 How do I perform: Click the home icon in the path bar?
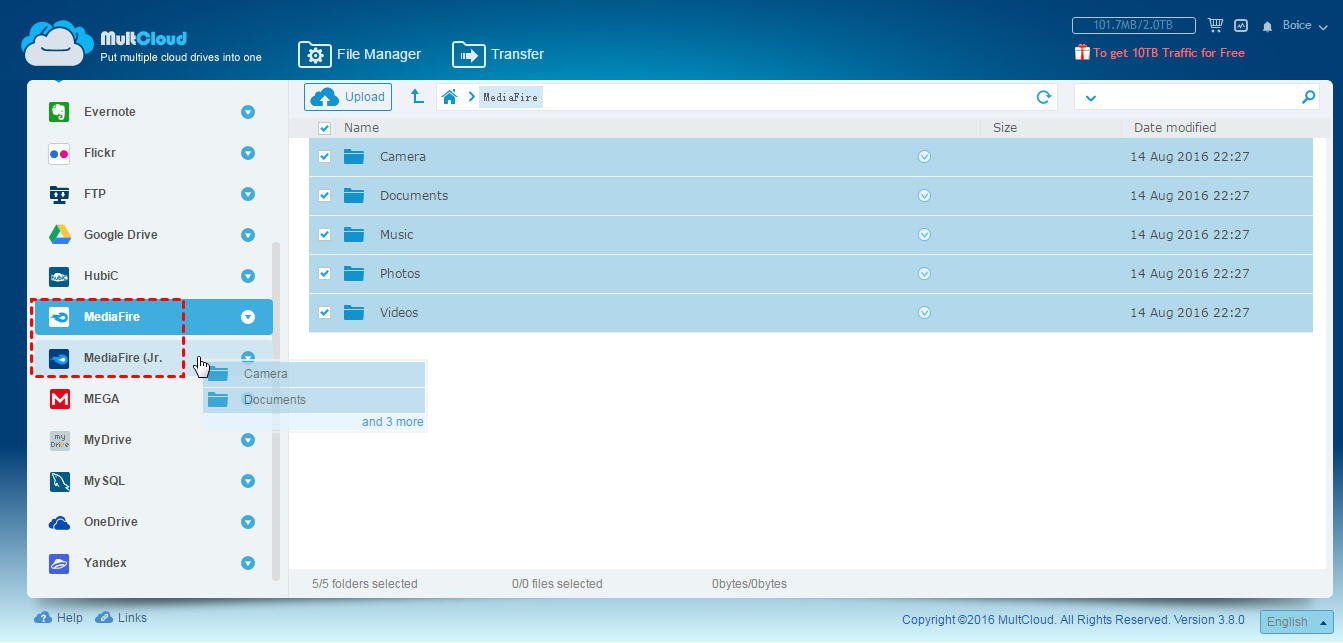tap(450, 97)
